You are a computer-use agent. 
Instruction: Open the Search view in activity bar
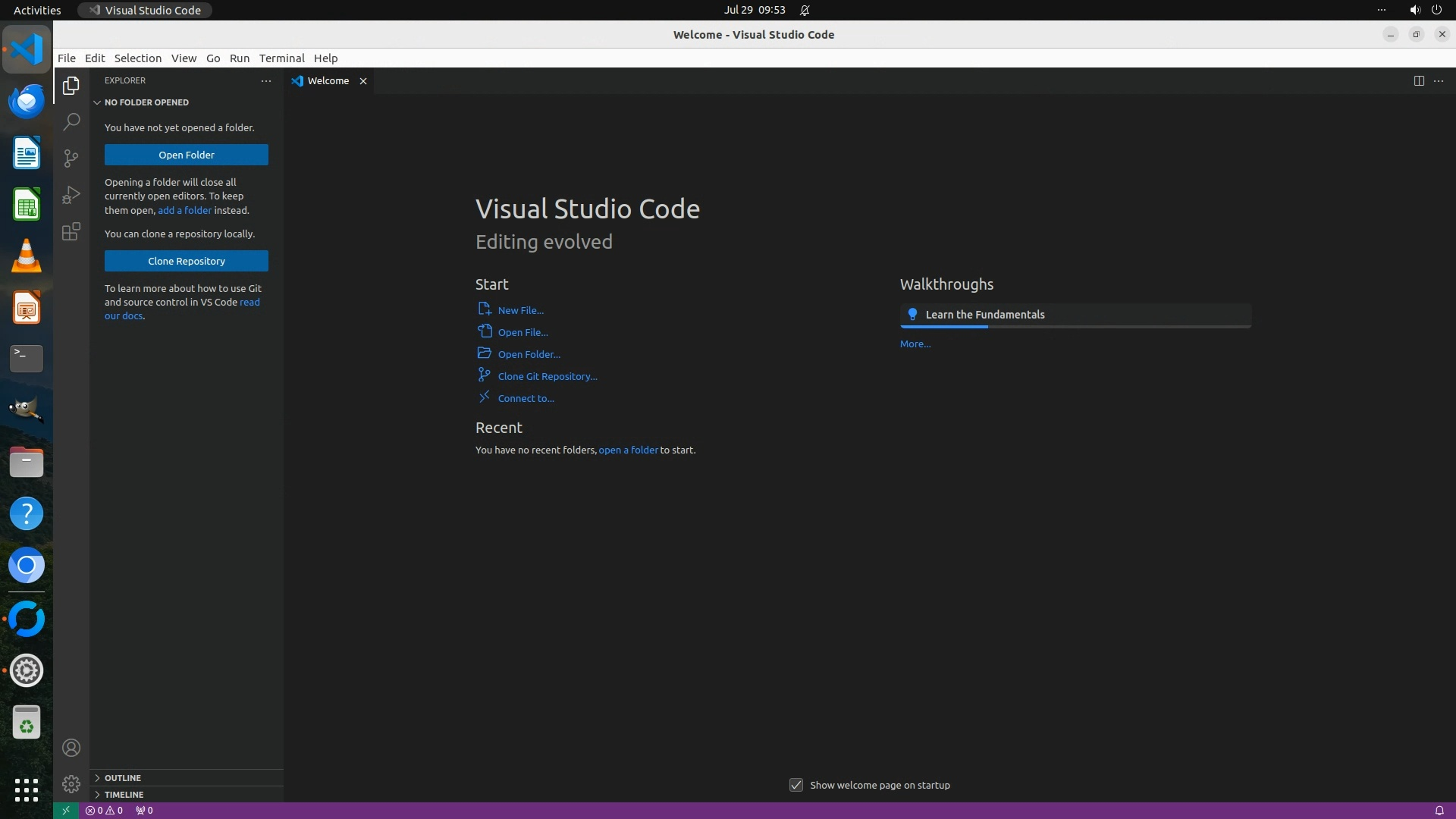point(71,121)
